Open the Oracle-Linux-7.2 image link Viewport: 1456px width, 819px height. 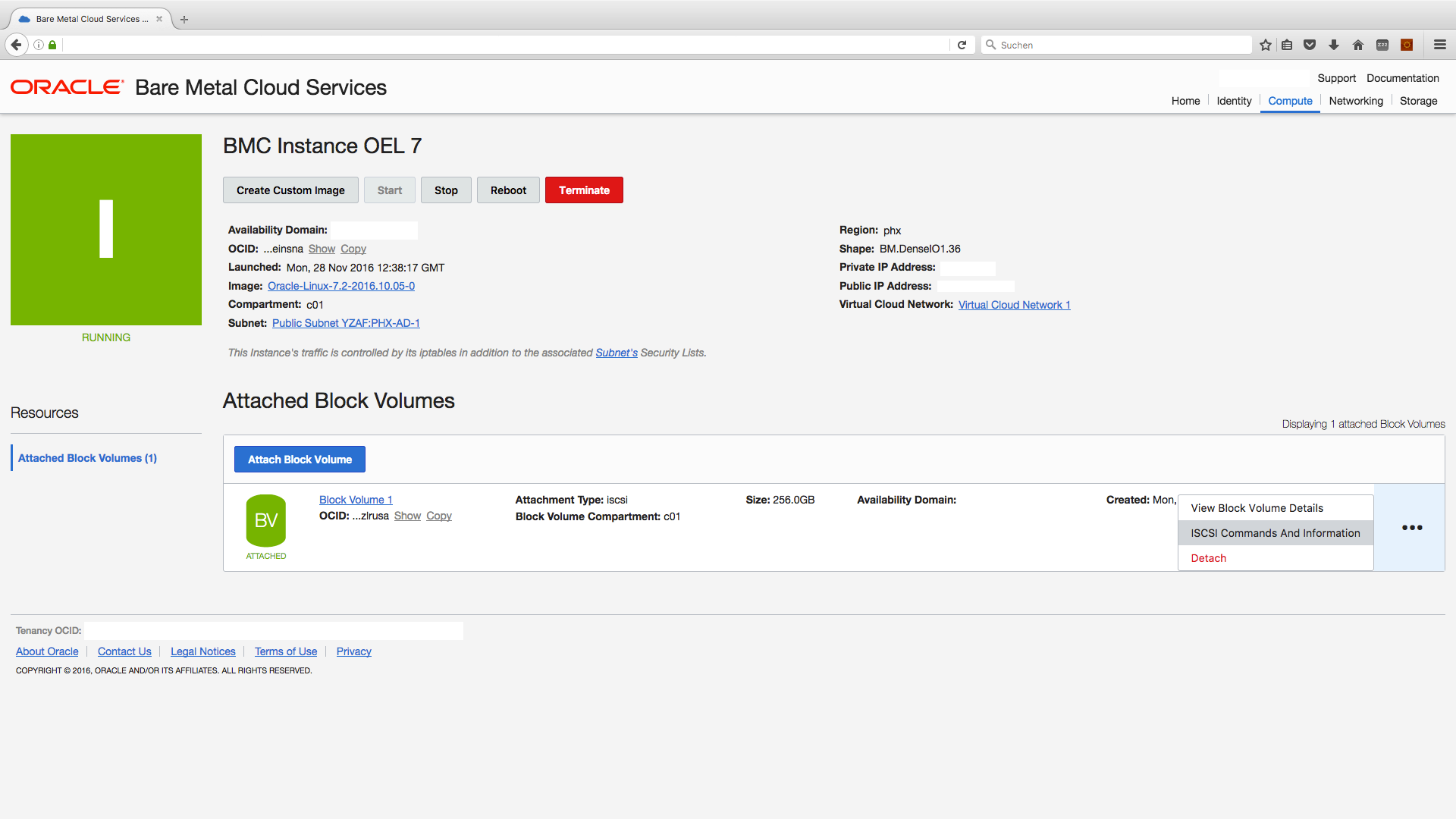(x=340, y=286)
